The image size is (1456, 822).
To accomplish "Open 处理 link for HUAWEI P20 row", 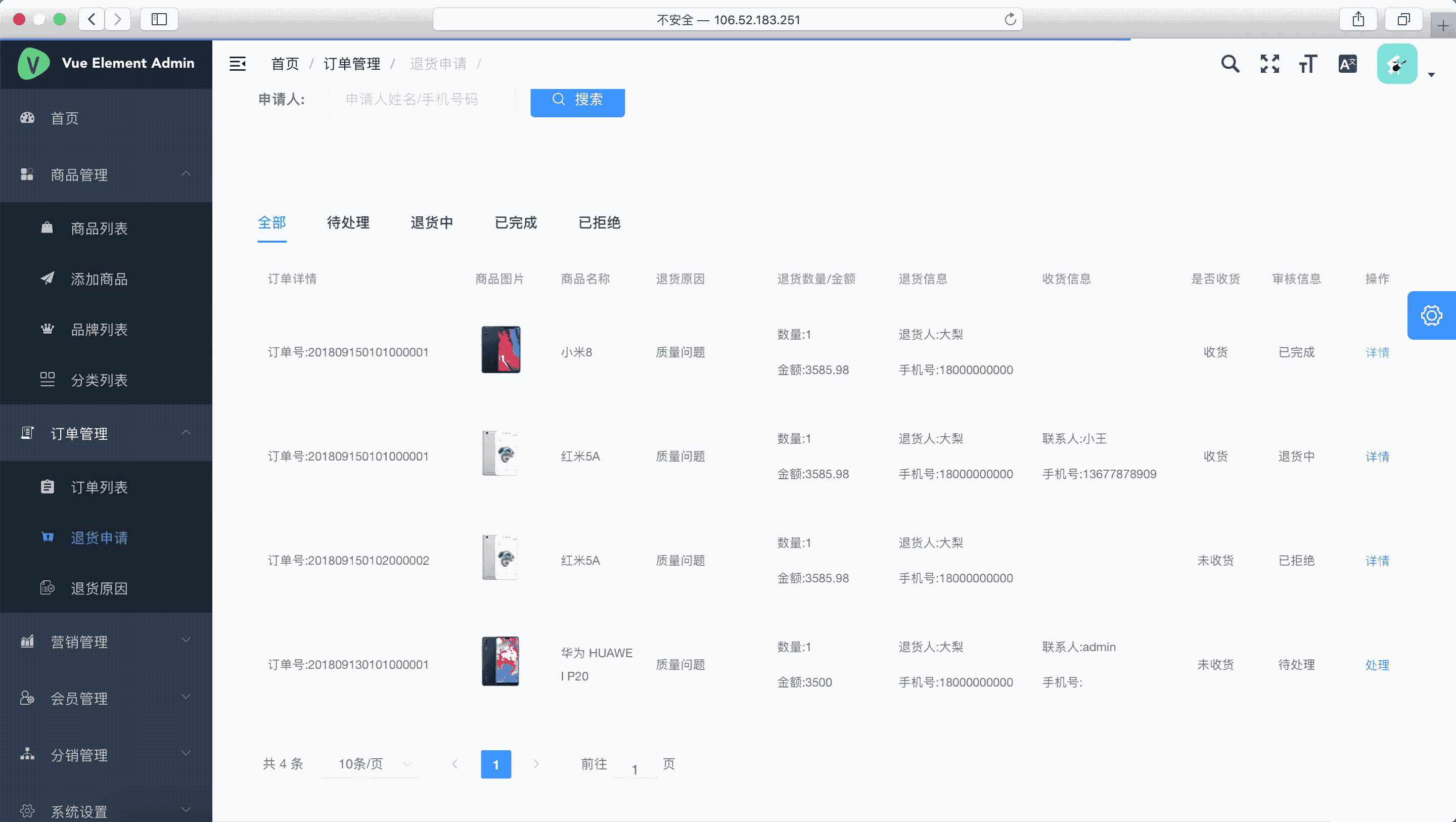I will pos(1377,665).
